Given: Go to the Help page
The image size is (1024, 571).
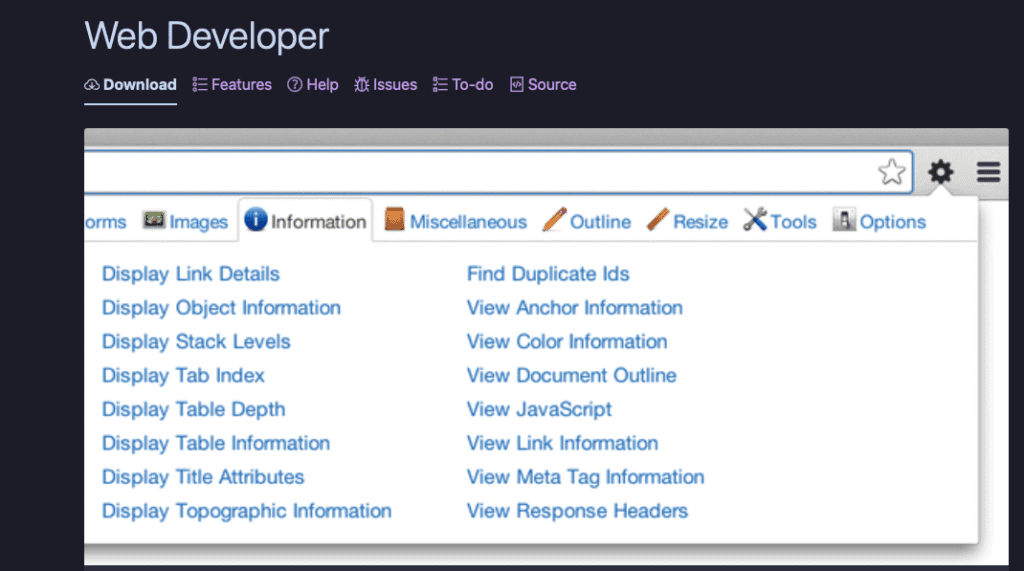Looking at the screenshot, I should point(313,85).
